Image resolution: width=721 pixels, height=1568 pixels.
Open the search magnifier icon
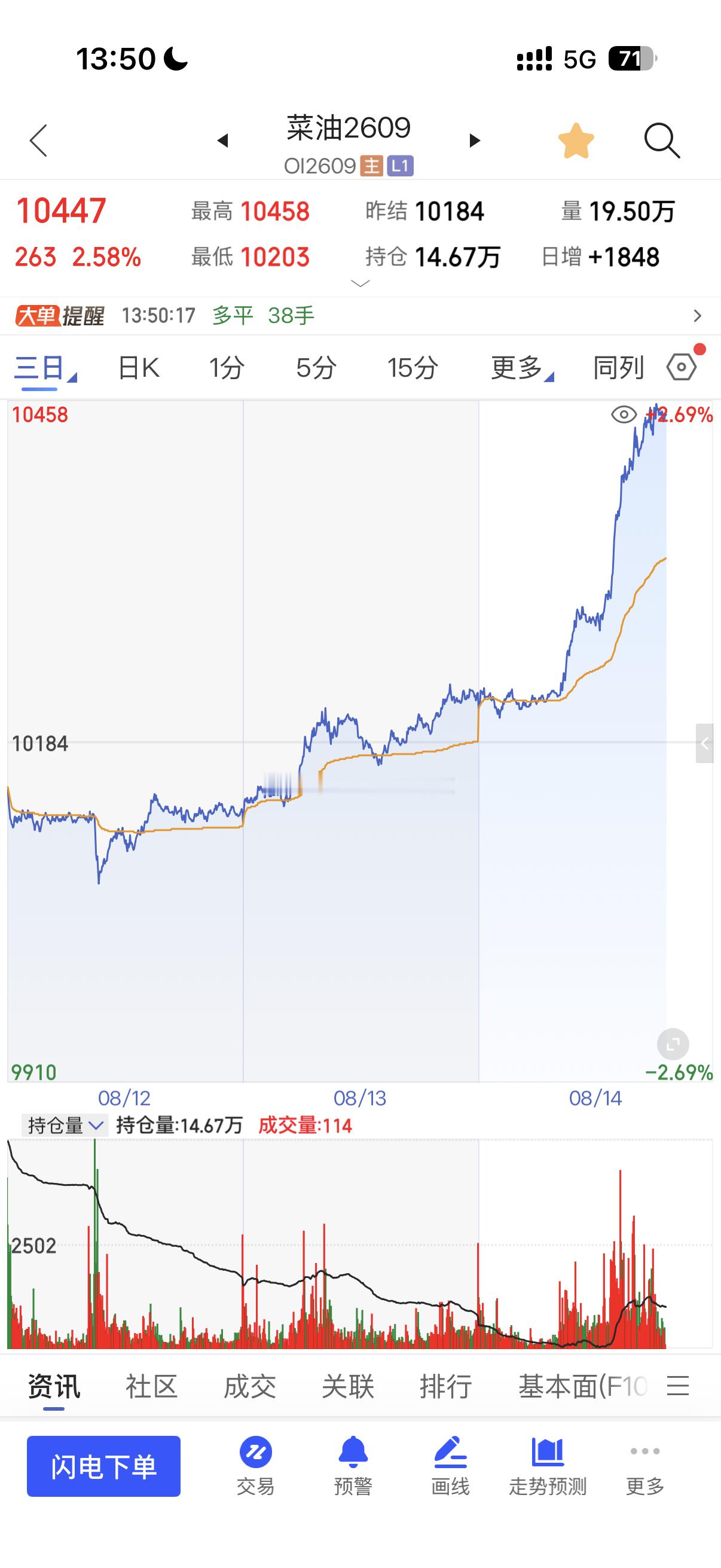tap(661, 141)
